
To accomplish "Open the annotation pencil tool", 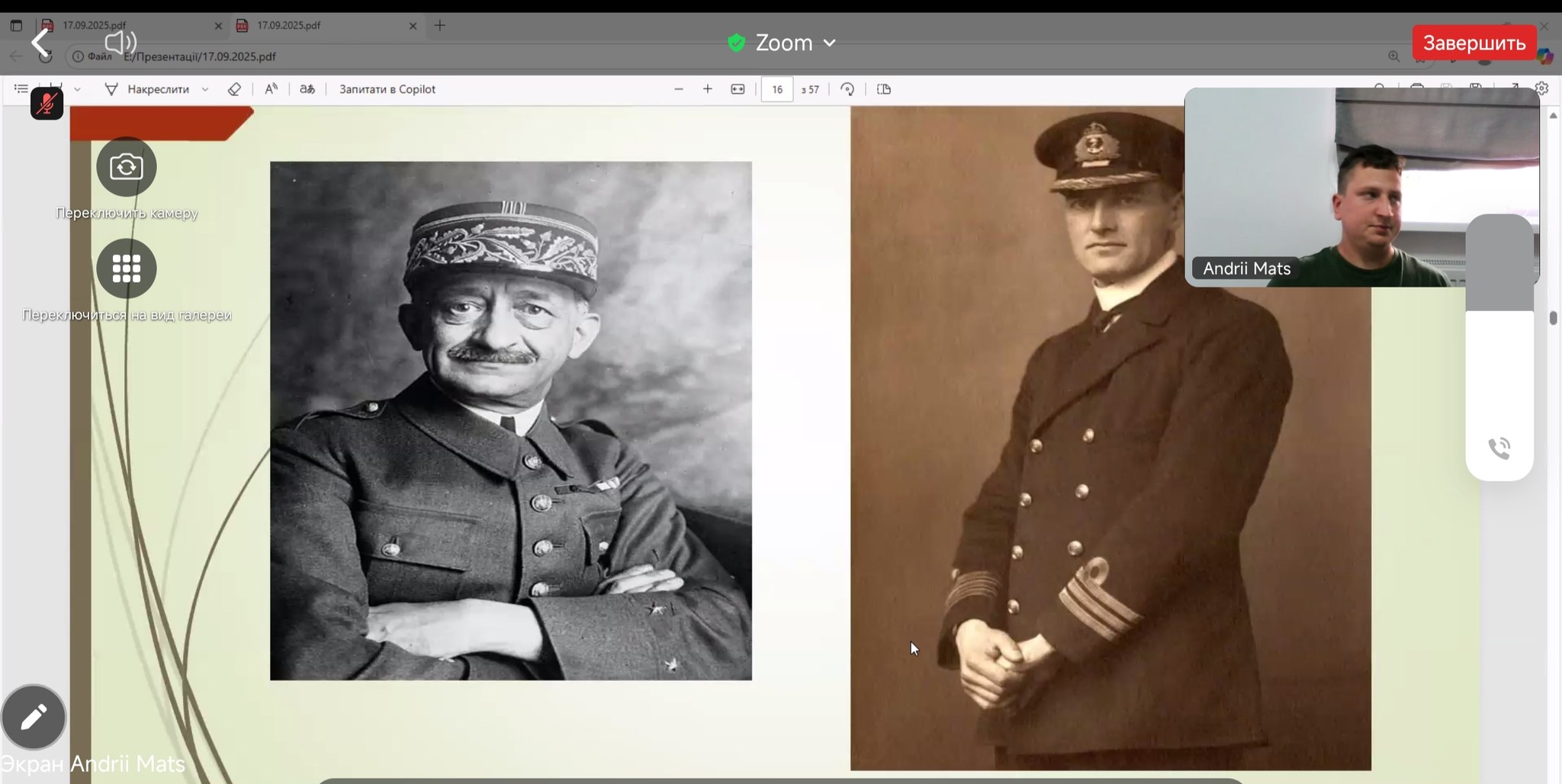I will [x=34, y=717].
